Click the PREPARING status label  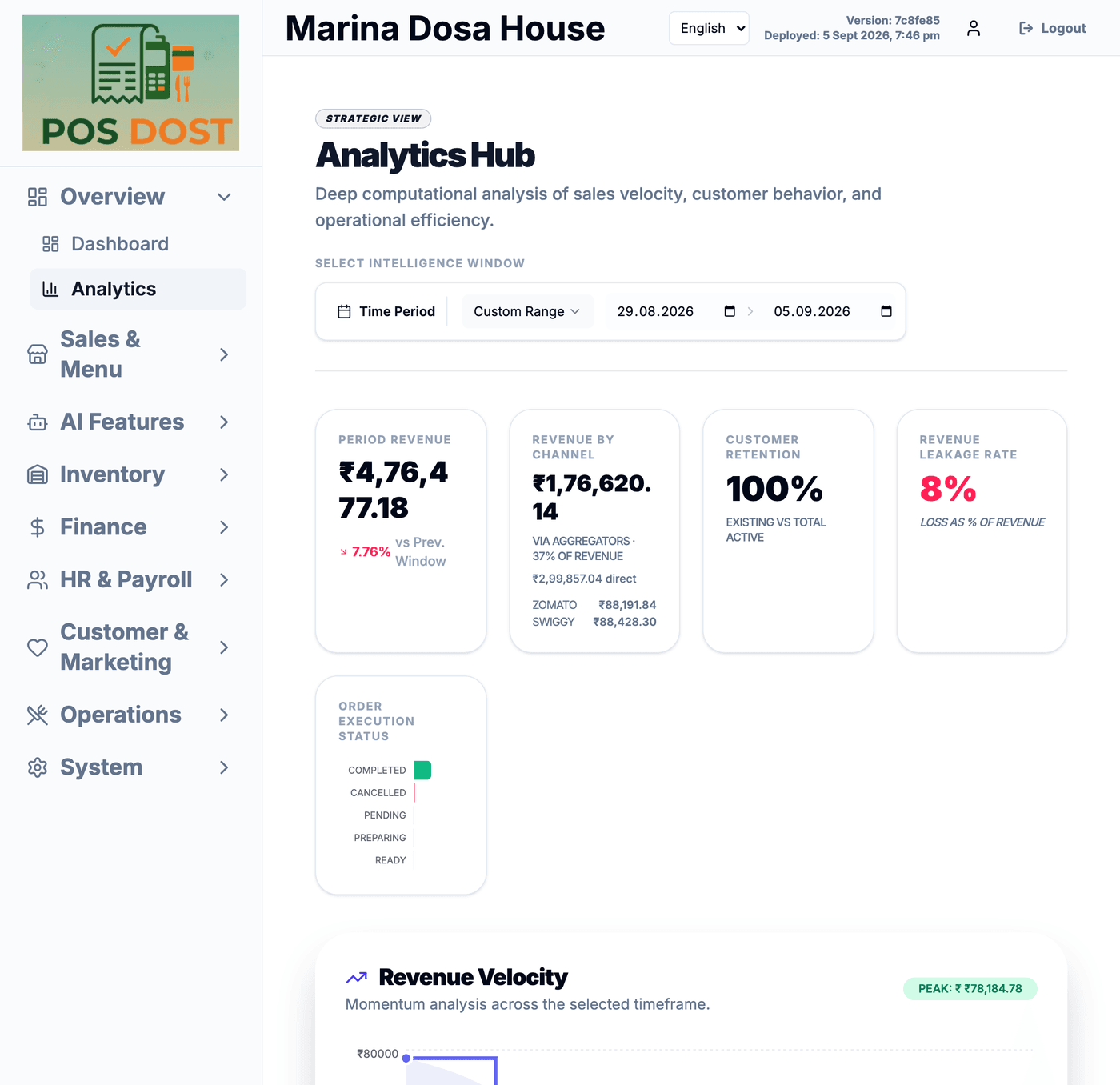coord(380,838)
